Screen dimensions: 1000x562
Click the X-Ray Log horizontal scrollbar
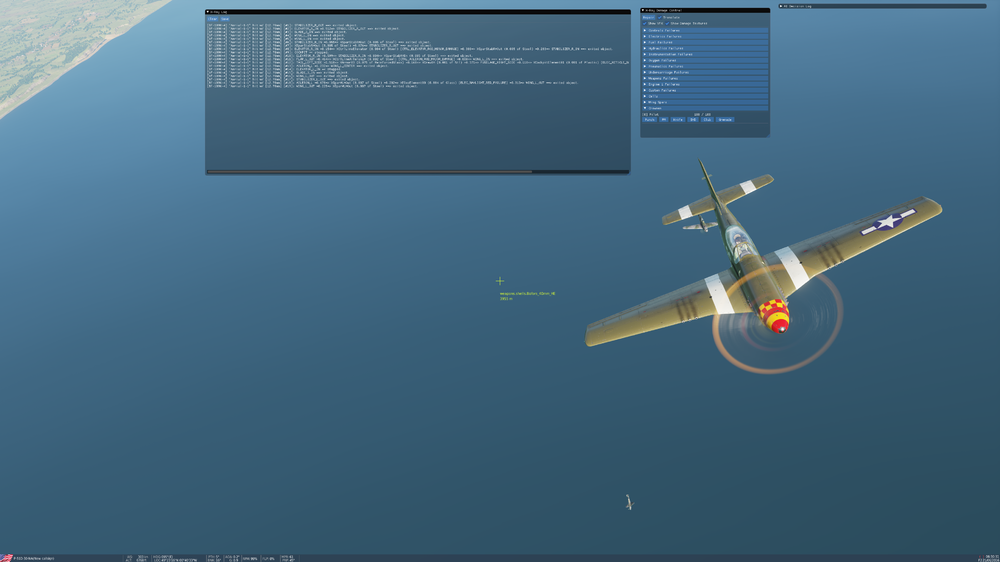click(369, 172)
